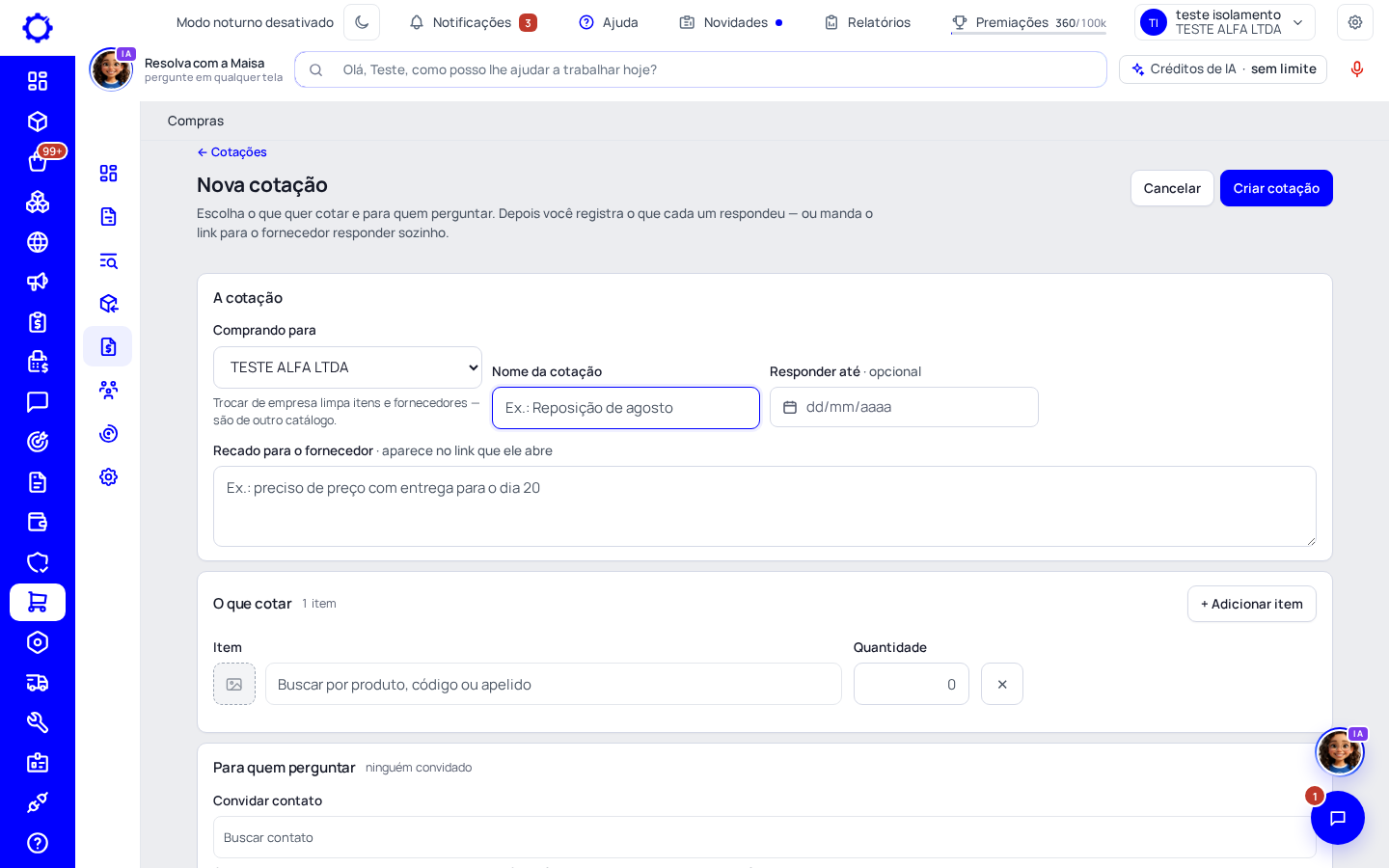Open the delivery truck sidebar icon
Image resolution: width=1389 pixels, height=868 pixels.
pyautogui.click(x=38, y=683)
